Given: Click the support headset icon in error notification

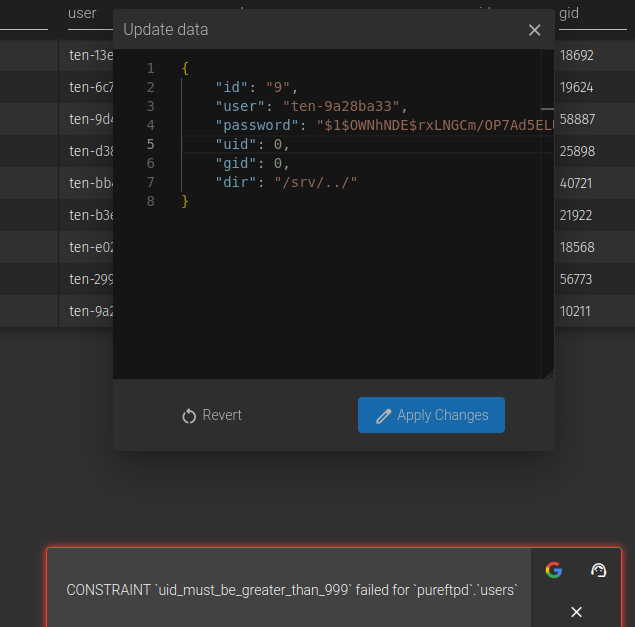Looking at the screenshot, I should [598, 570].
